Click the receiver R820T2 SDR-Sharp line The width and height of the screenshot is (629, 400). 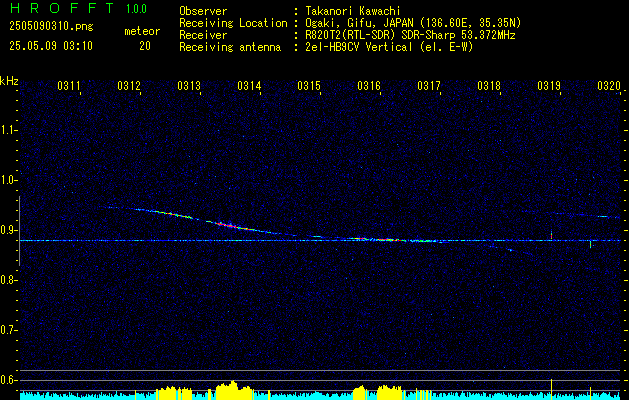pyautogui.click(x=410, y=35)
